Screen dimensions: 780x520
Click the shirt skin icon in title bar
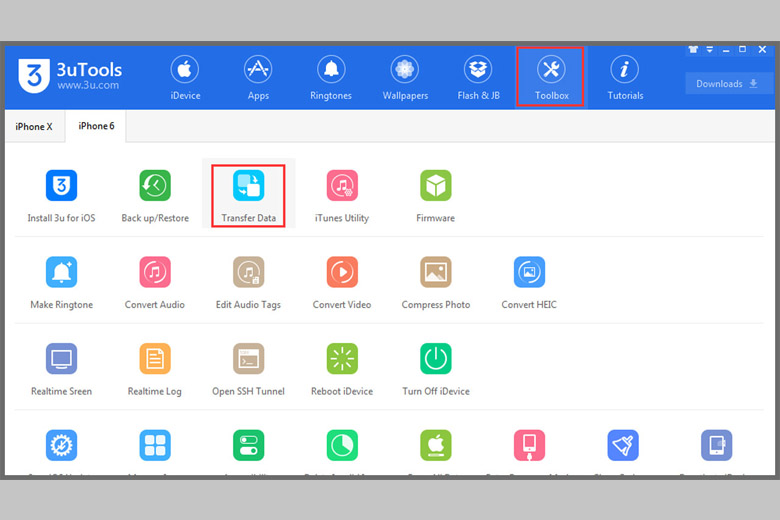(693, 49)
